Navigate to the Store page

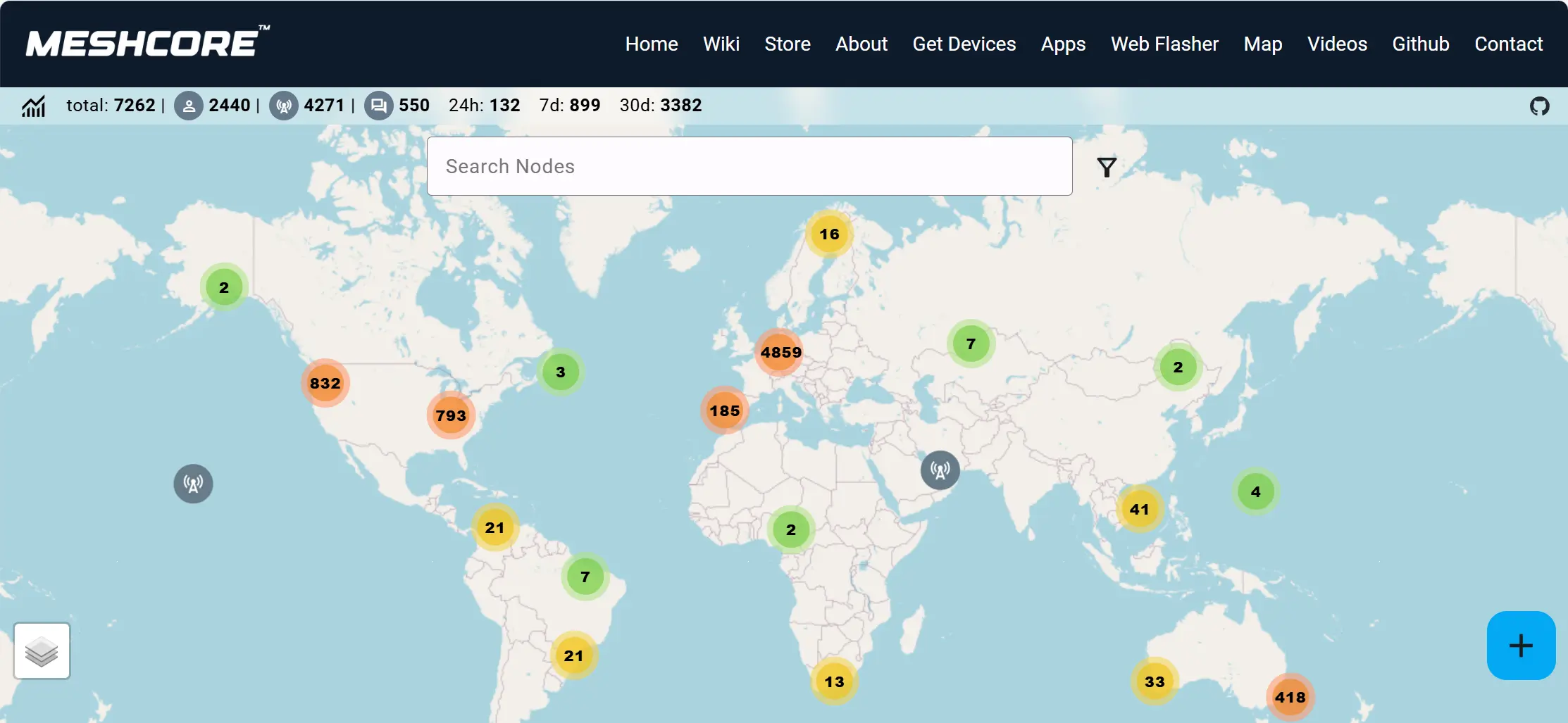coord(787,44)
